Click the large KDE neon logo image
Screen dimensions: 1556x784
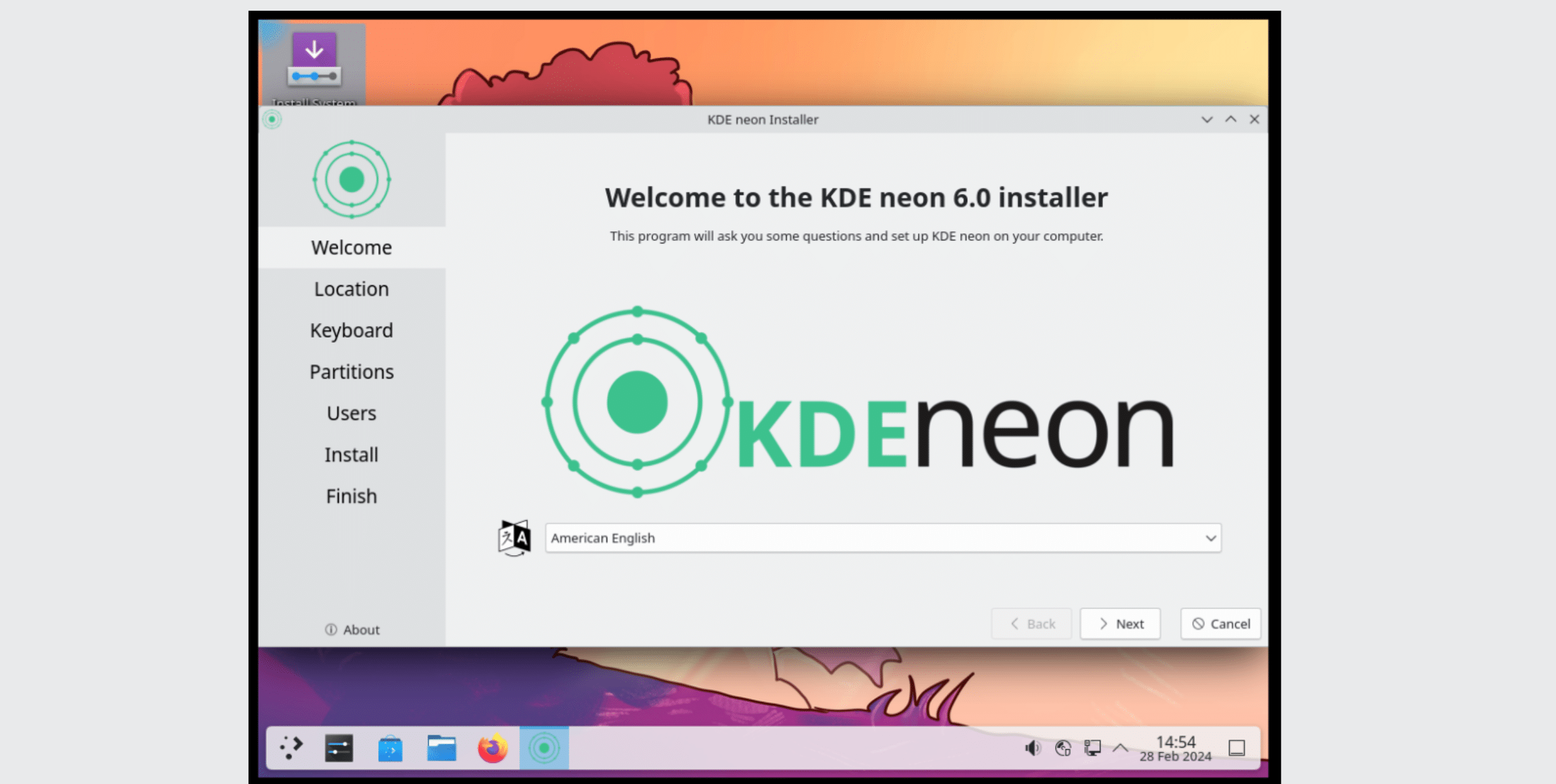point(858,402)
